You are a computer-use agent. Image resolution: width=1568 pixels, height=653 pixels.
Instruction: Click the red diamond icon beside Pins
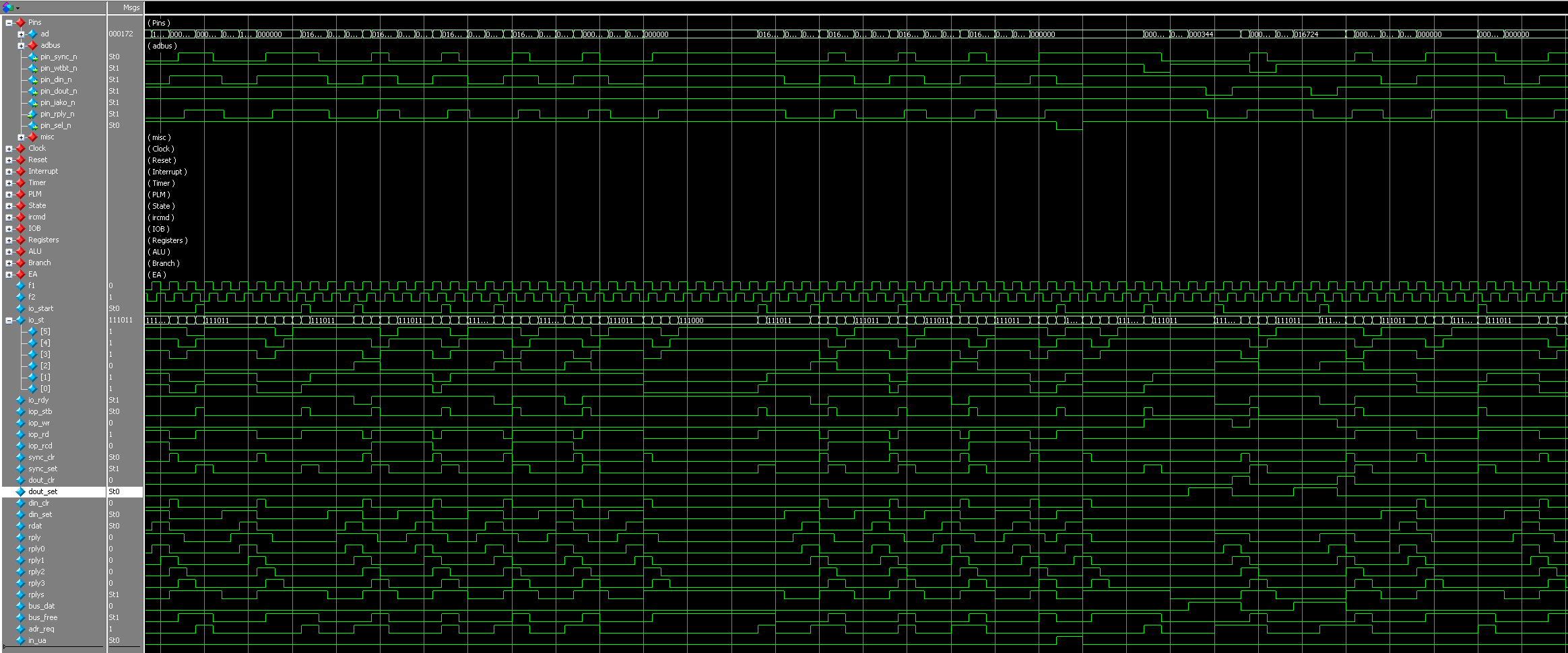20,22
